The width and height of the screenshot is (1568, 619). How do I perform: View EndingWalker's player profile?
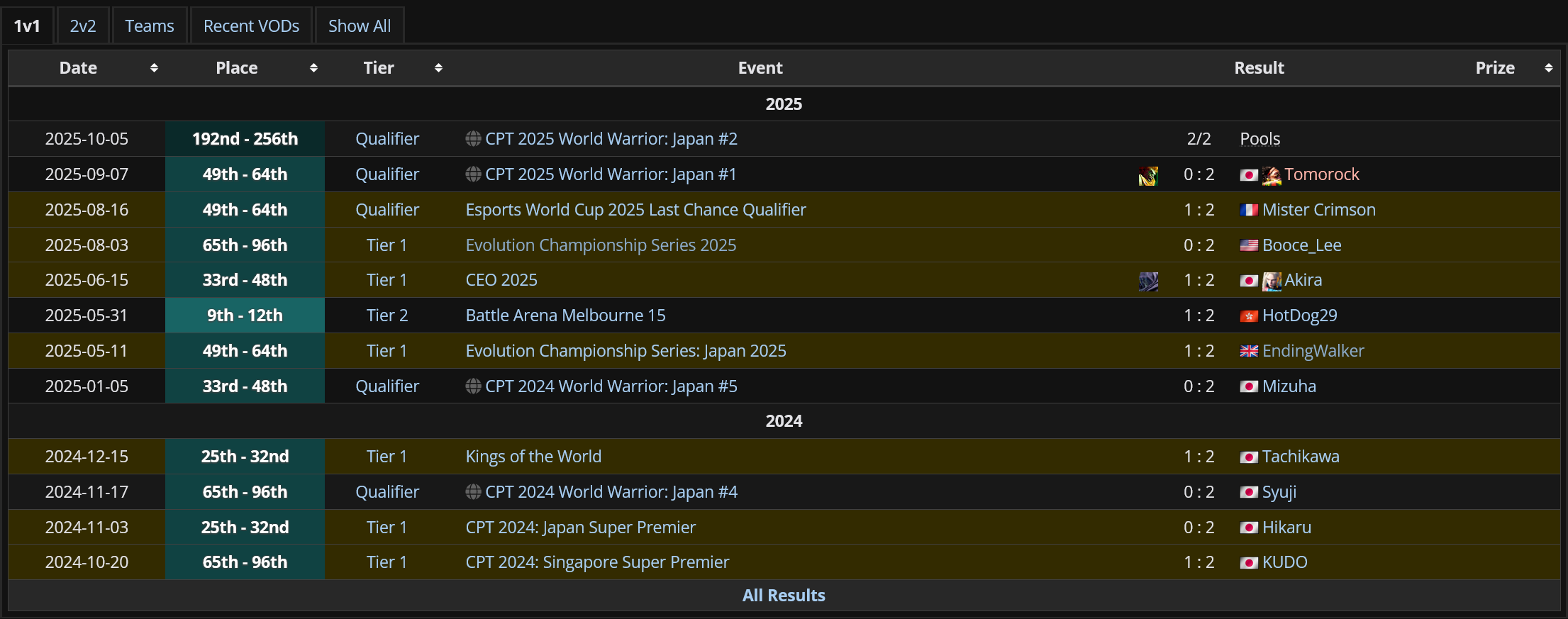point(1313,351)
